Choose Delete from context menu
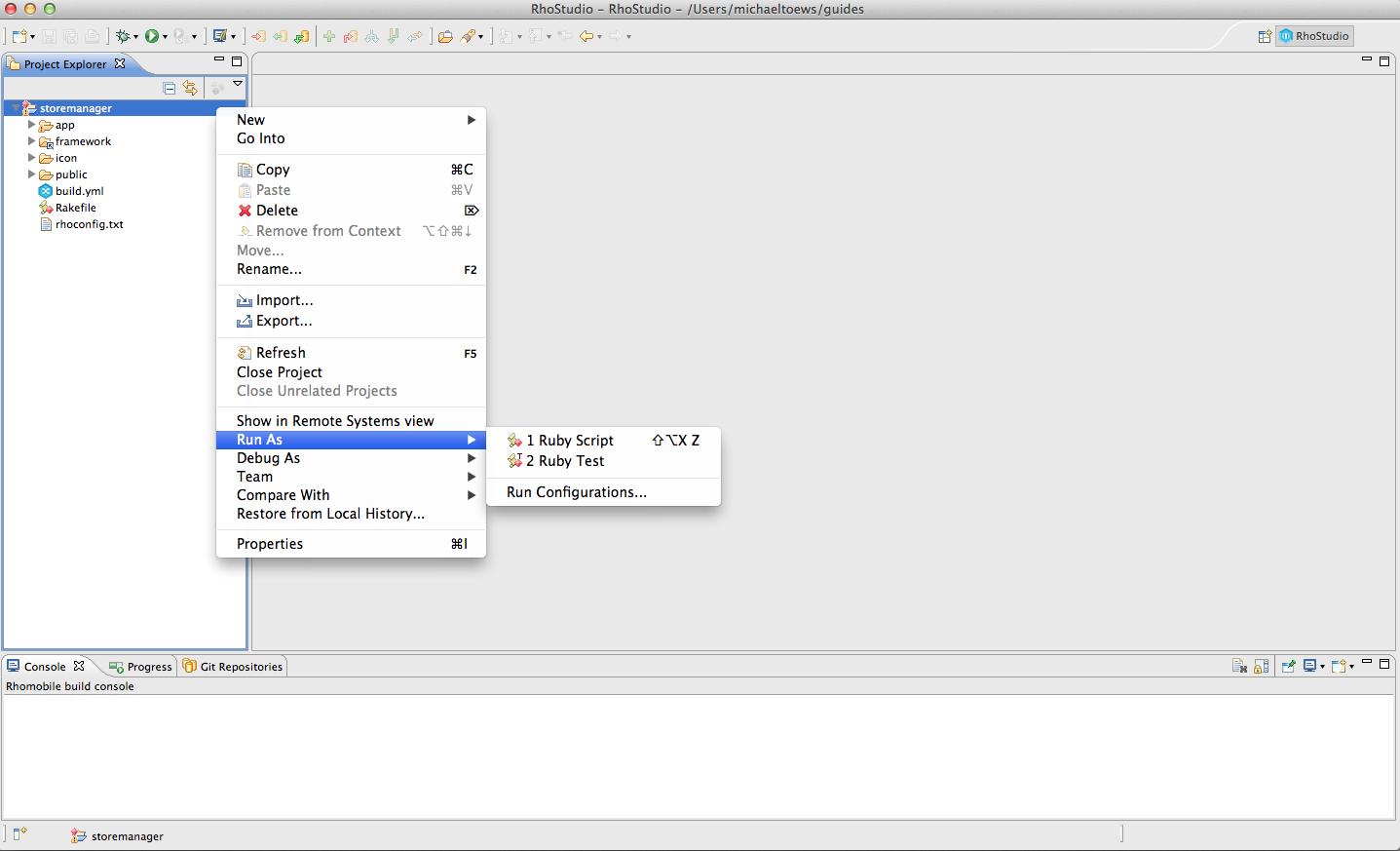Viewport: 1400px width, 851px height. [x=351, y=211]
